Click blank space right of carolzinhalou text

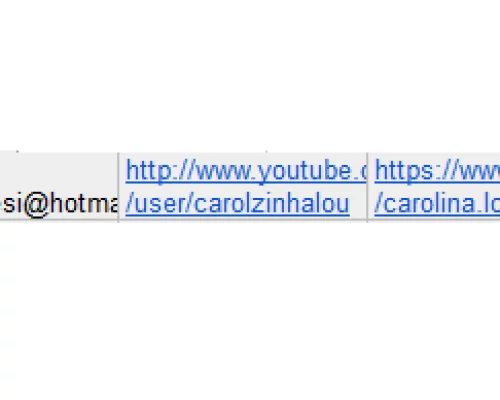[x=358, y=204]
